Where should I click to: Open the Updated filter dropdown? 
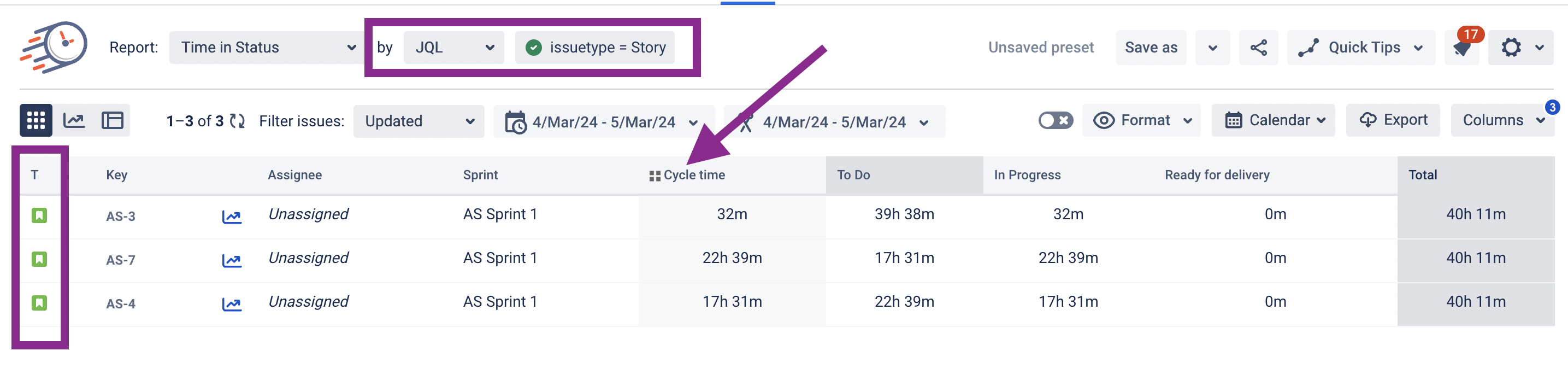tap(418, 121)
